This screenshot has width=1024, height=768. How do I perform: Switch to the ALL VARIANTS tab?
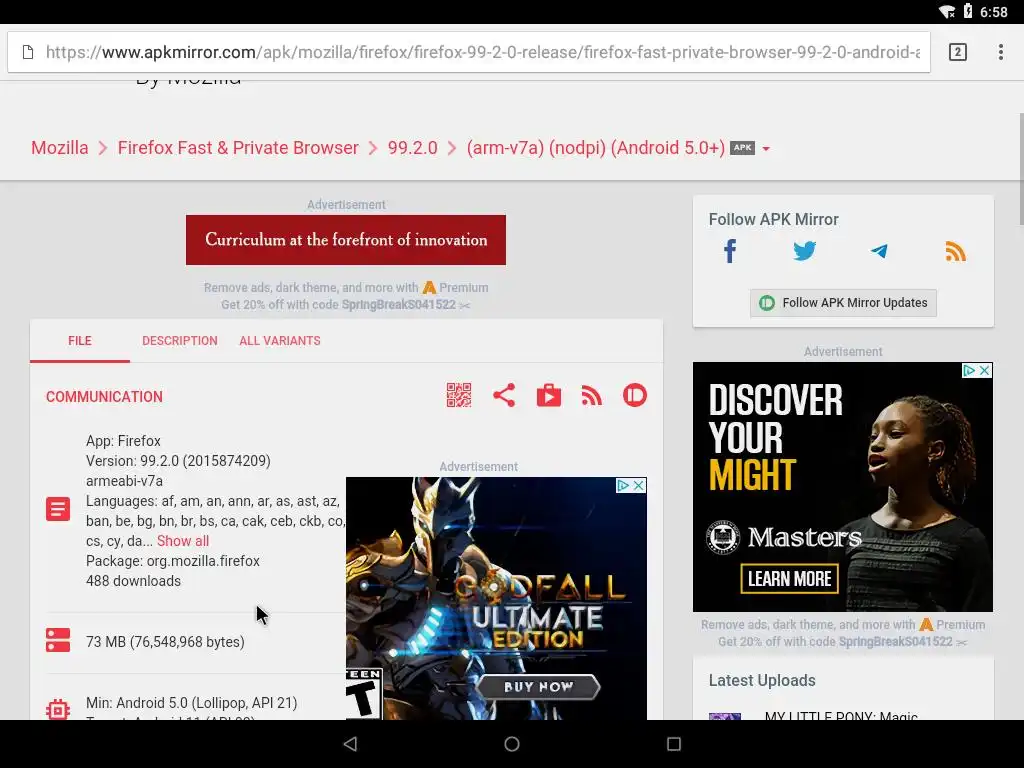(x=280, y=341)
